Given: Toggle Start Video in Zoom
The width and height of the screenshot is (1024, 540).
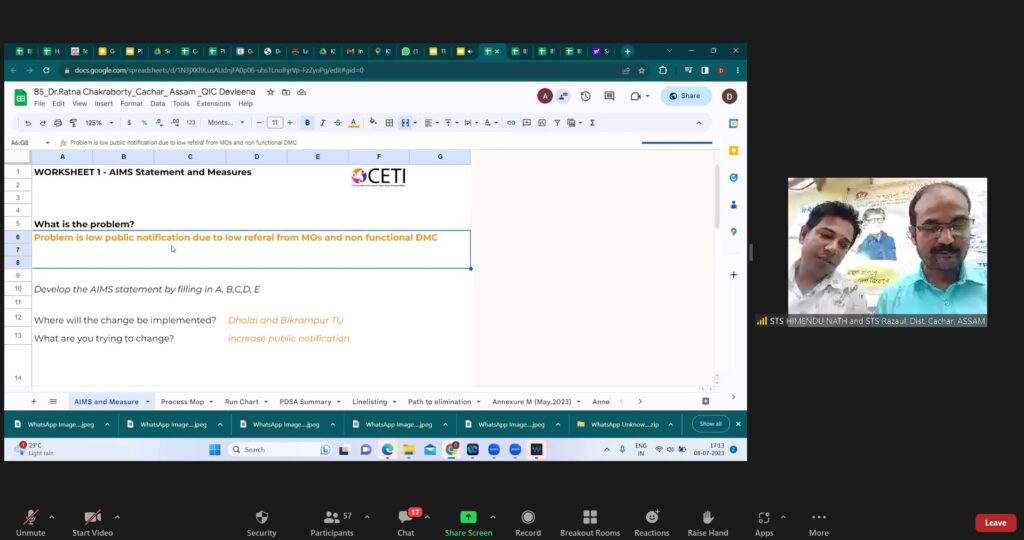Looking at the screenshot, I should click(92, 517).
